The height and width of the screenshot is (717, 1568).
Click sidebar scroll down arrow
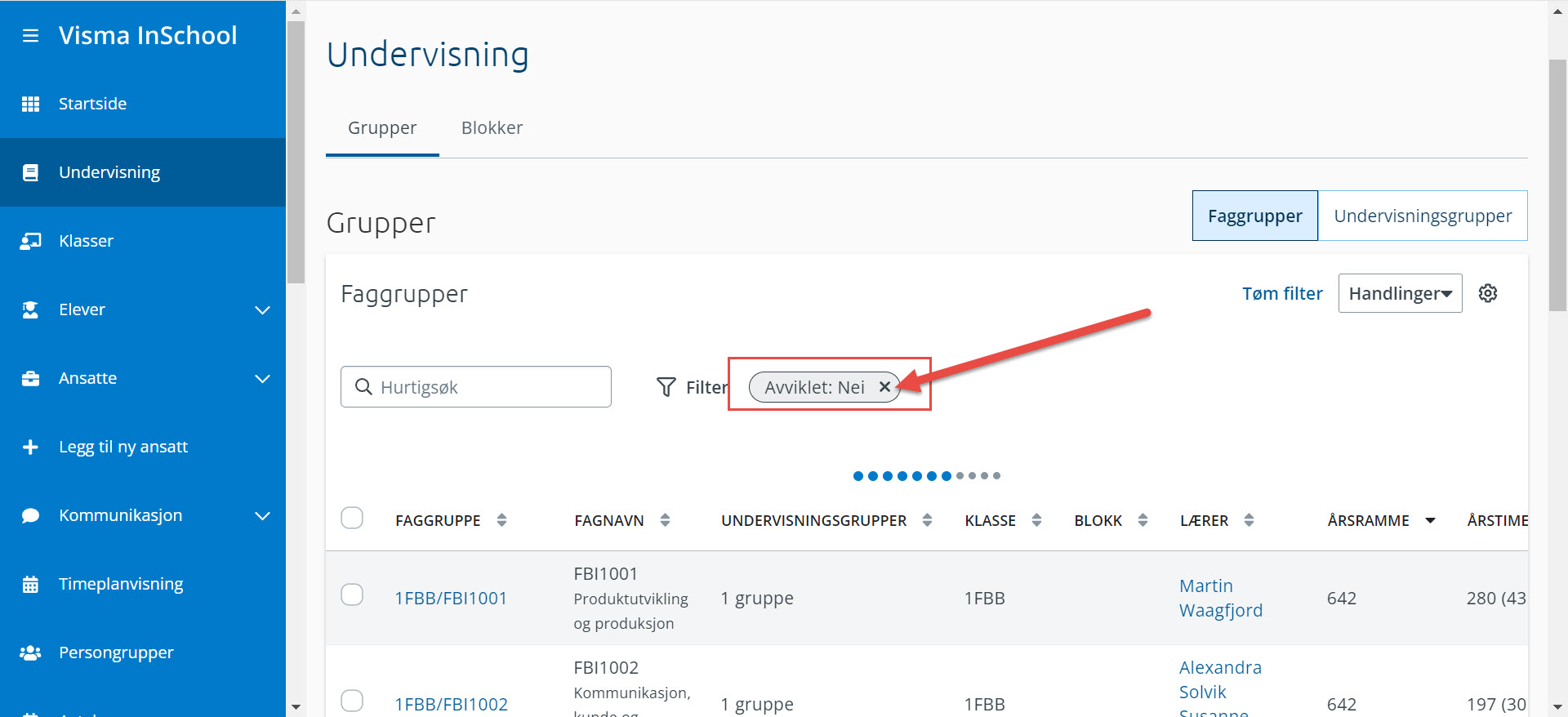(296, 707)
